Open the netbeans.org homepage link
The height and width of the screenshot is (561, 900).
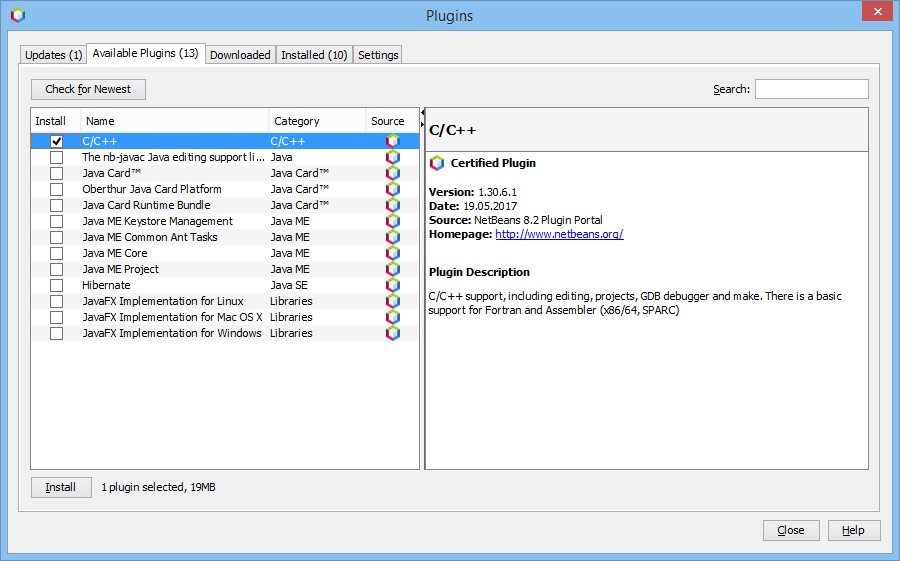point(559,234)
